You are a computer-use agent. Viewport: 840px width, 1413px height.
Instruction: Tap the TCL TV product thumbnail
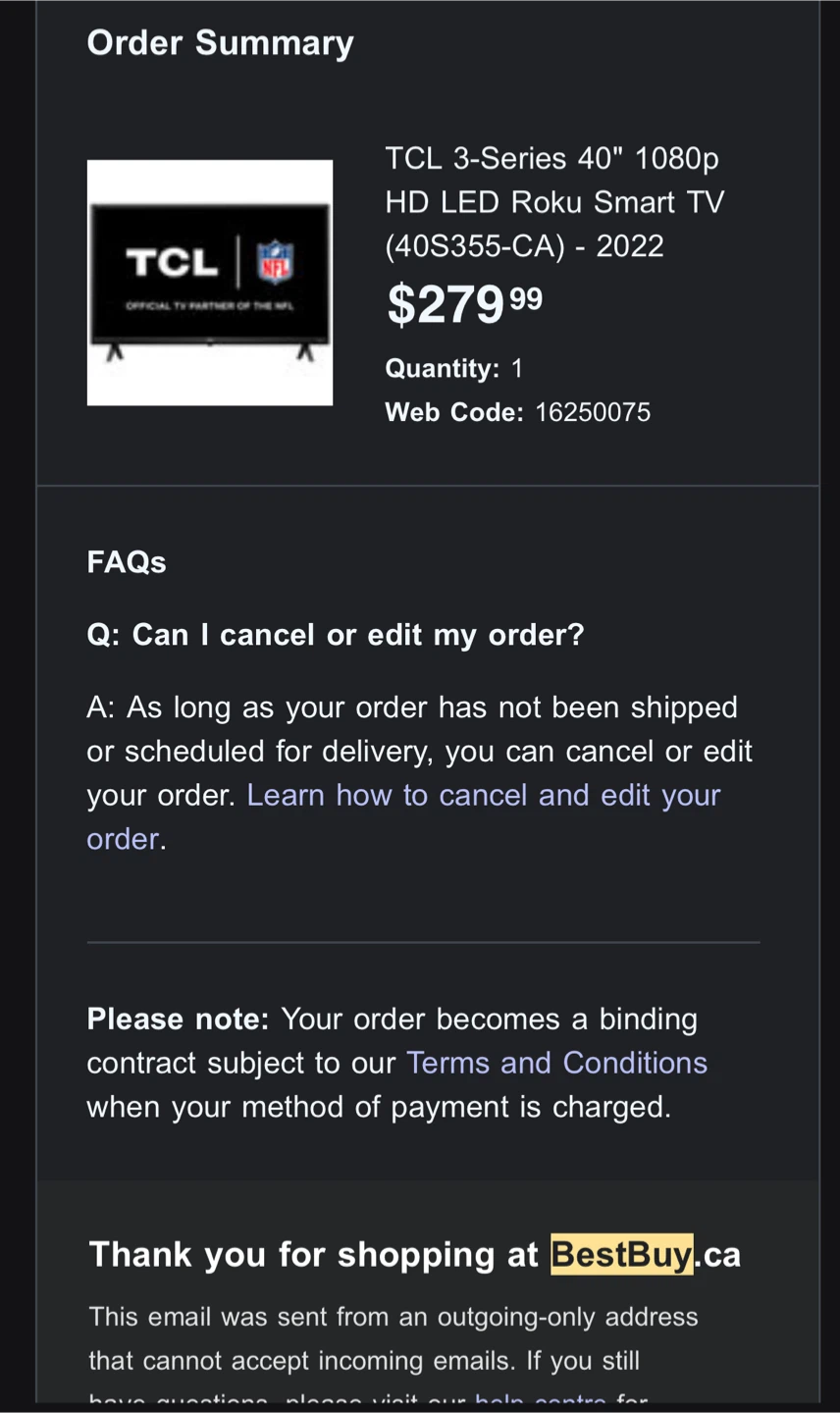coord(209,283)
